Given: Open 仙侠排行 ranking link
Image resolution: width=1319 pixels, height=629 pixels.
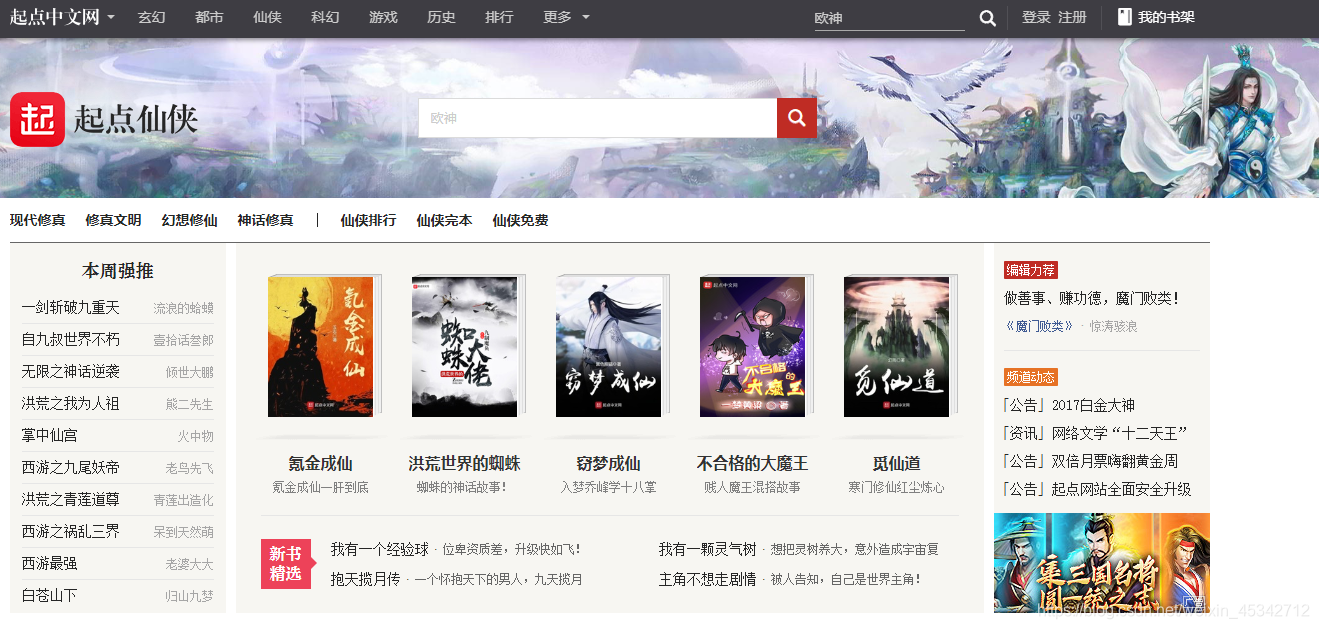Looking at the screenshot, I should [x=368, y=220].
